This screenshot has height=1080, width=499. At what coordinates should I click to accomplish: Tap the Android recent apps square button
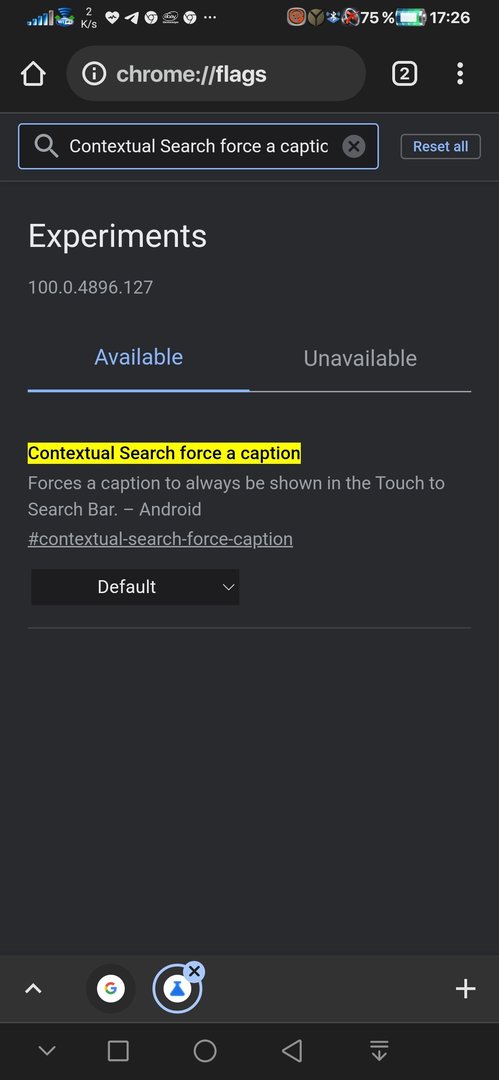[x=119, y=1050]
